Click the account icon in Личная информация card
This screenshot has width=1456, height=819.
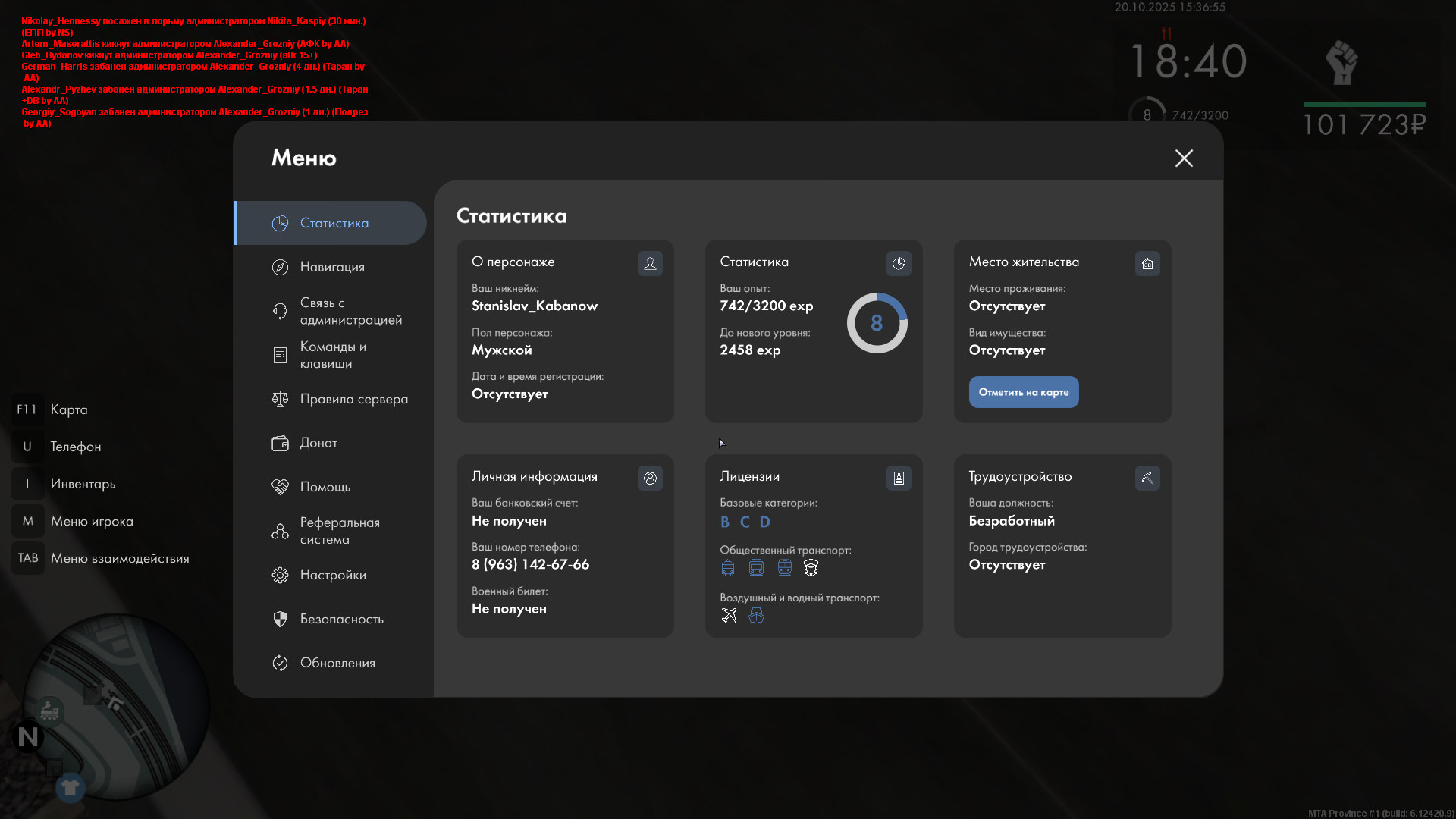[650, 478]
